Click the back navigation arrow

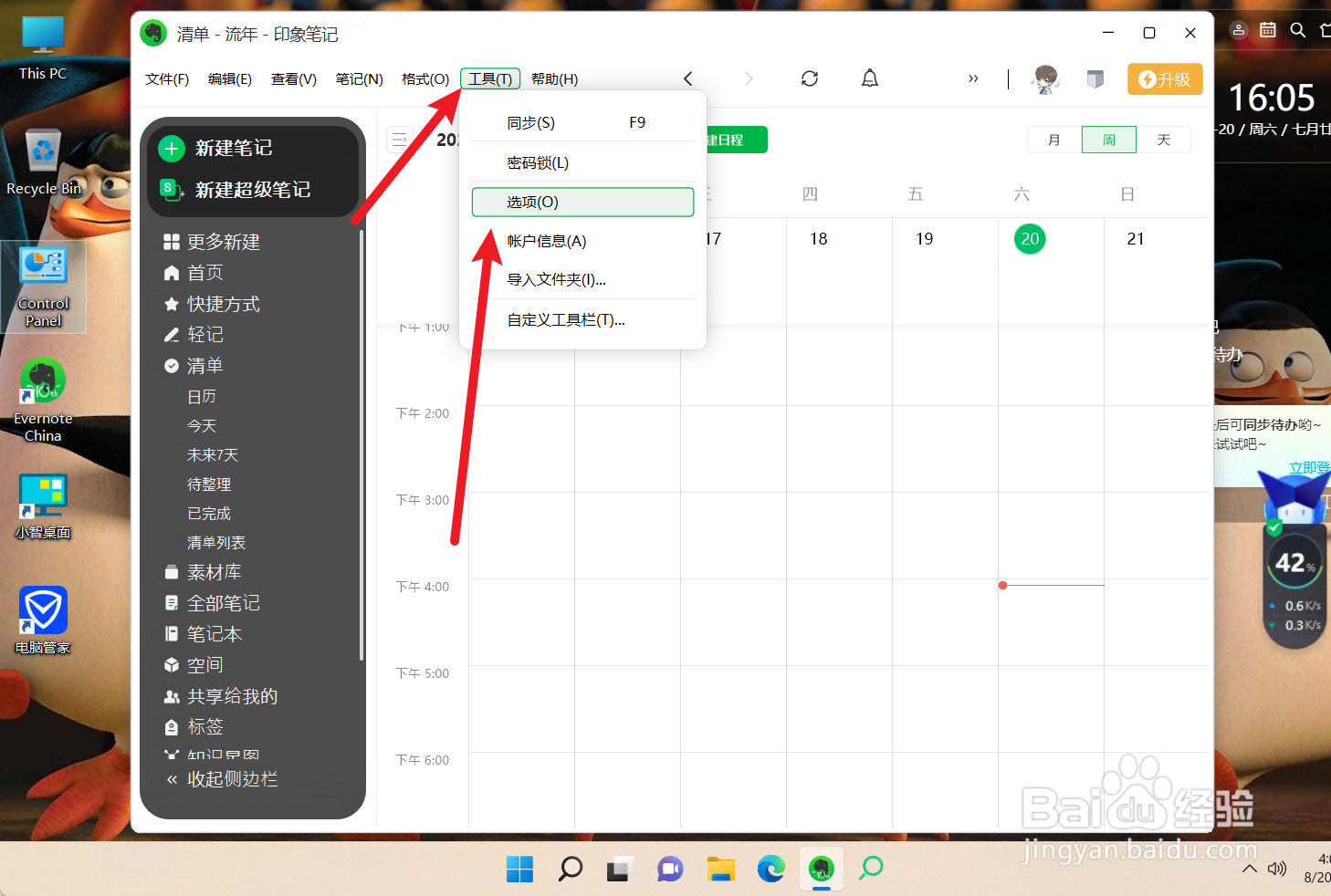(x=688, y=78)
